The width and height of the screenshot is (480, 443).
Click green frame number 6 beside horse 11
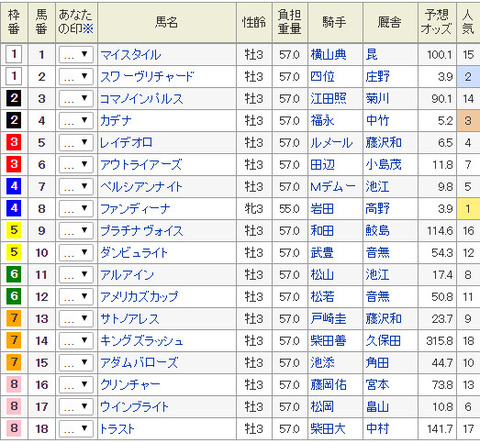pyautogui.click(x=14, y=274)
